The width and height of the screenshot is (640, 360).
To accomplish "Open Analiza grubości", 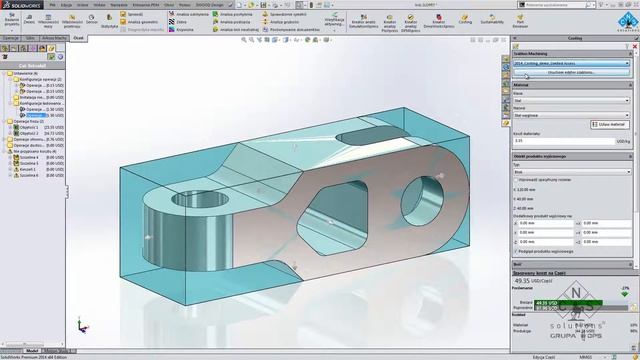I will tap(281, 22).
